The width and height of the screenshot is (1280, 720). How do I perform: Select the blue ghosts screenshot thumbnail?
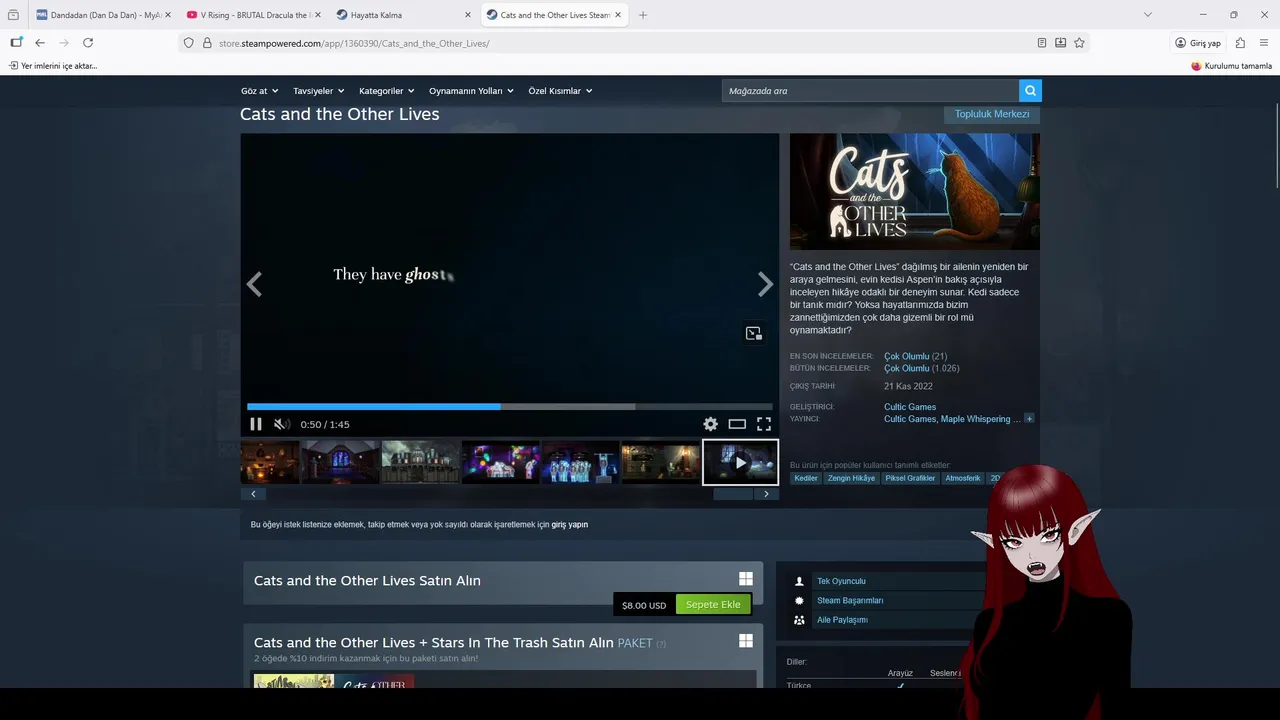click(x=580, y=462)
